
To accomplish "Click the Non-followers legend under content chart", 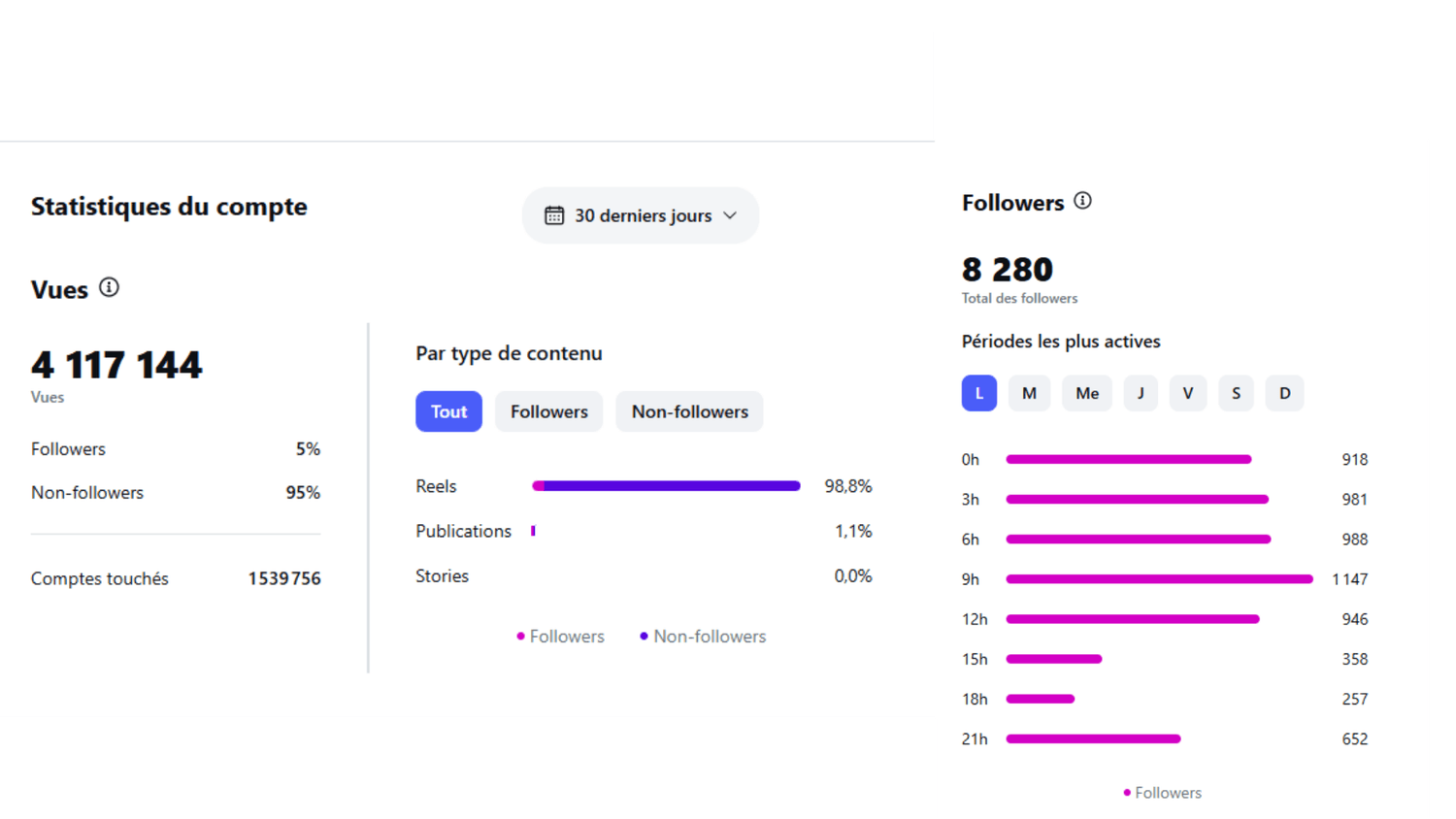I will tap(703, 637).
